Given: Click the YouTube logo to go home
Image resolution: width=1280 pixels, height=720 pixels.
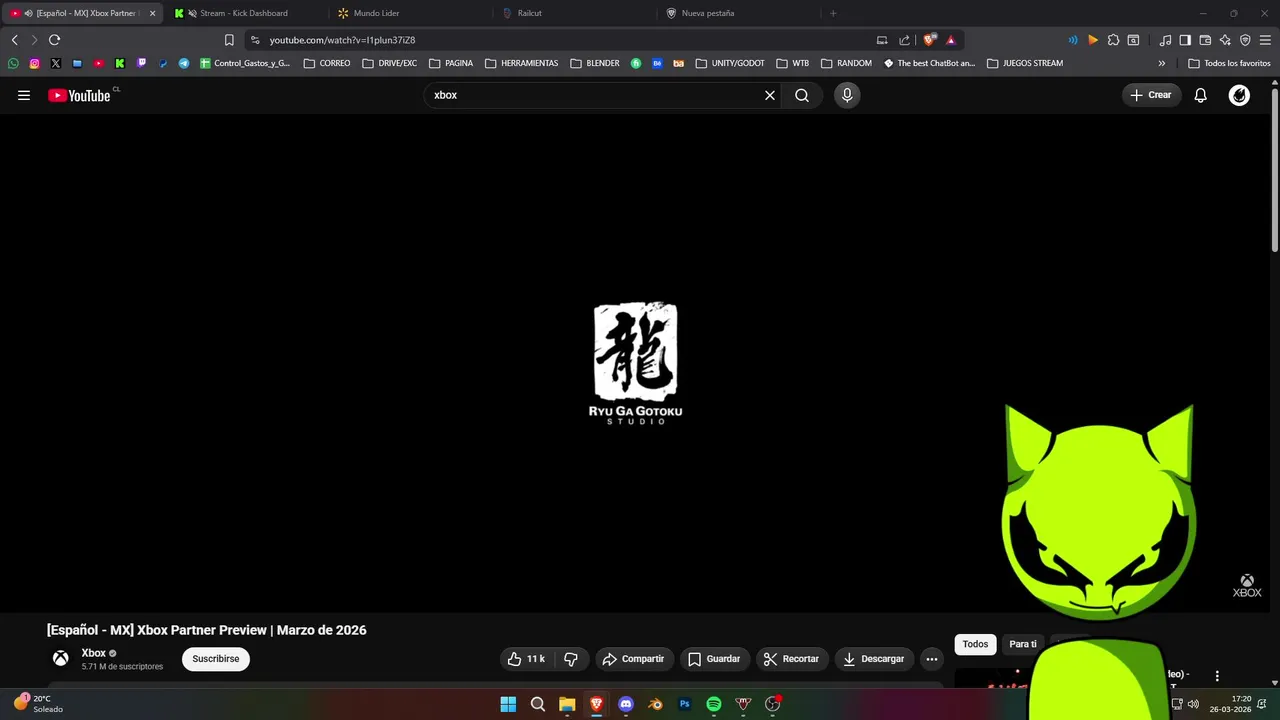Looking at the screenshot, I should [x=79, y=95].
